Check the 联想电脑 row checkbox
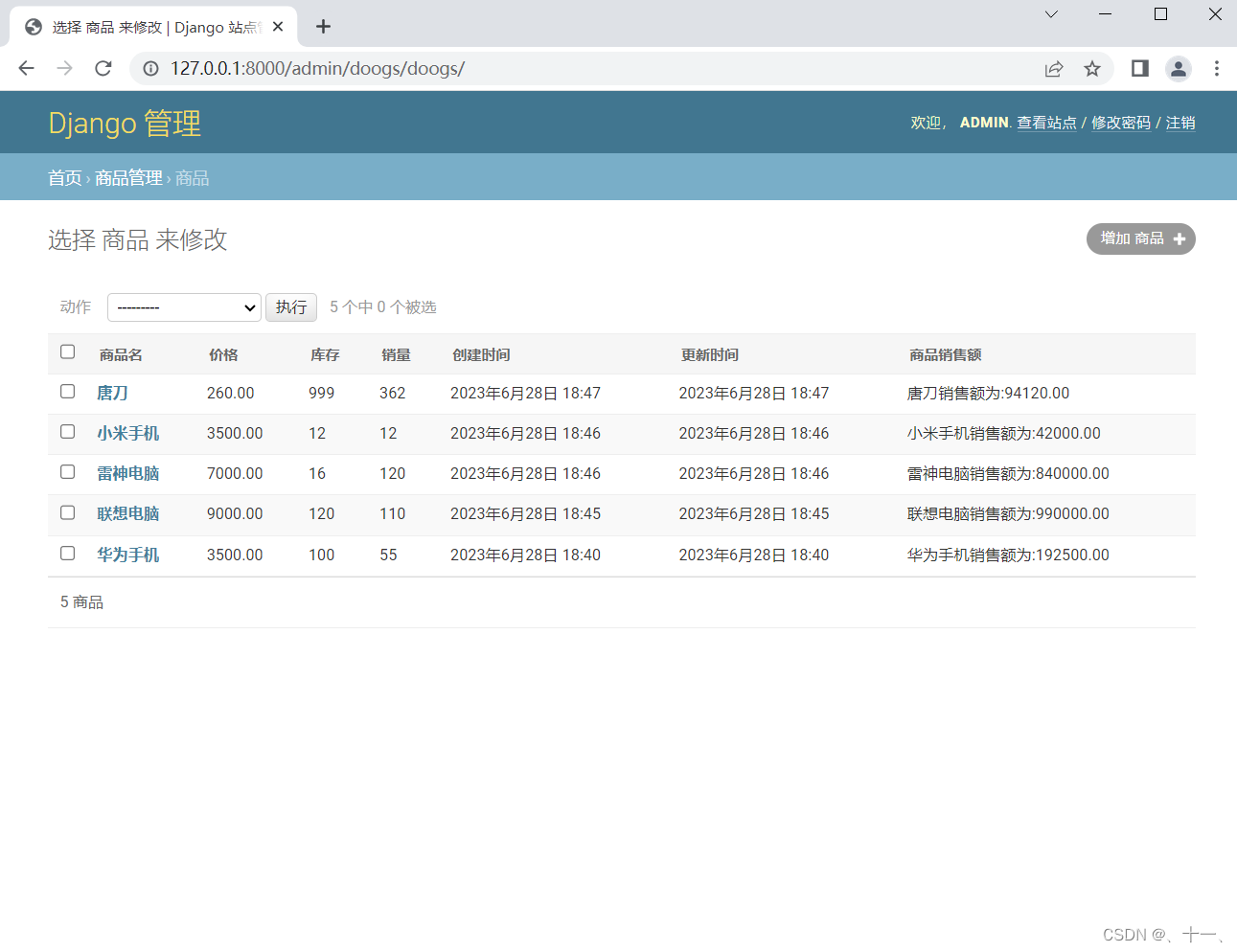Screen dimensions: 1237x952 67,512
